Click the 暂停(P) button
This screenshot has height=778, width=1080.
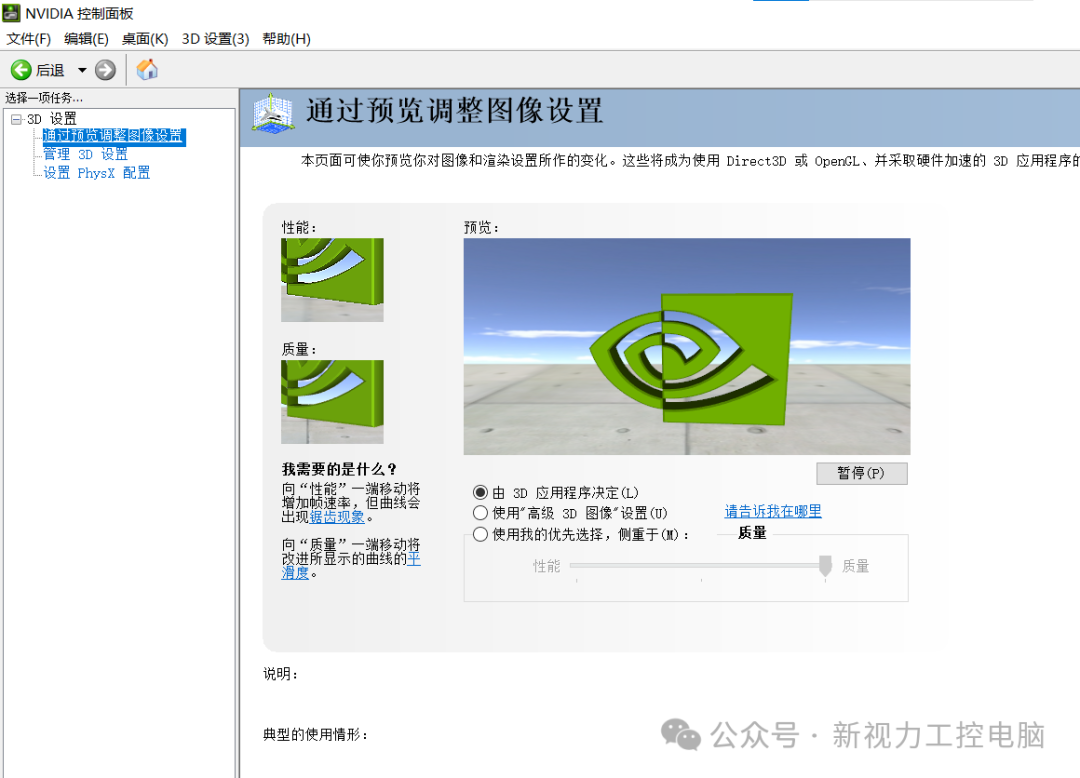(862, 473)
